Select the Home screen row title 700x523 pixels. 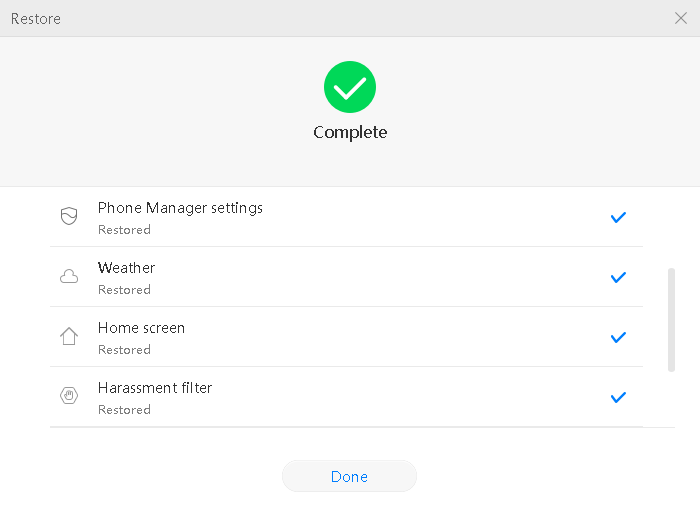point(141,328)
